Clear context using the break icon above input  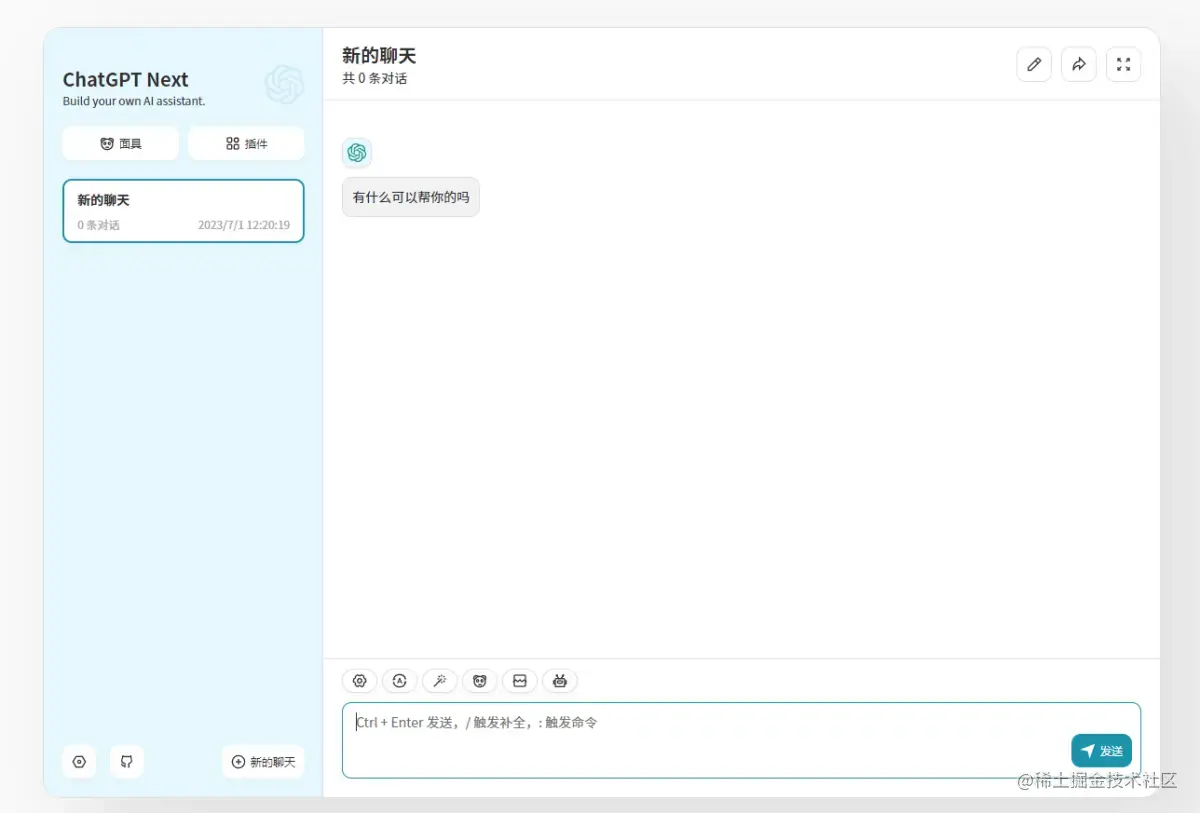click(x=520, y=681)
